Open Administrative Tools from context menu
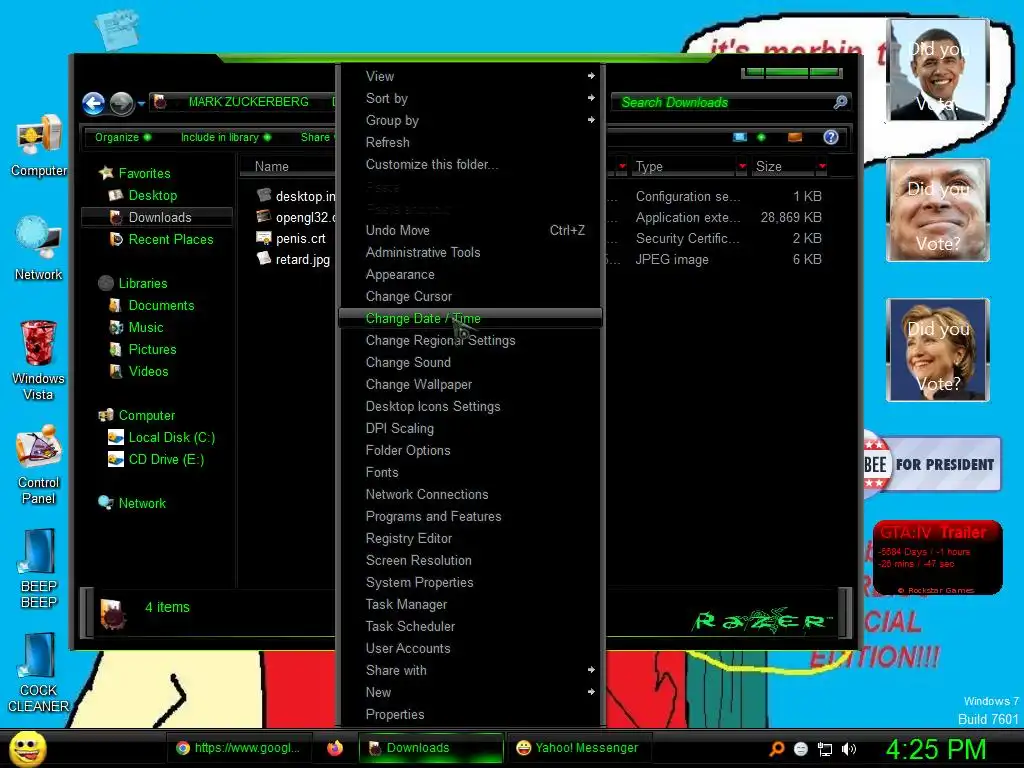This screenshot has height=768, width=1024. [x=470, y=252]
